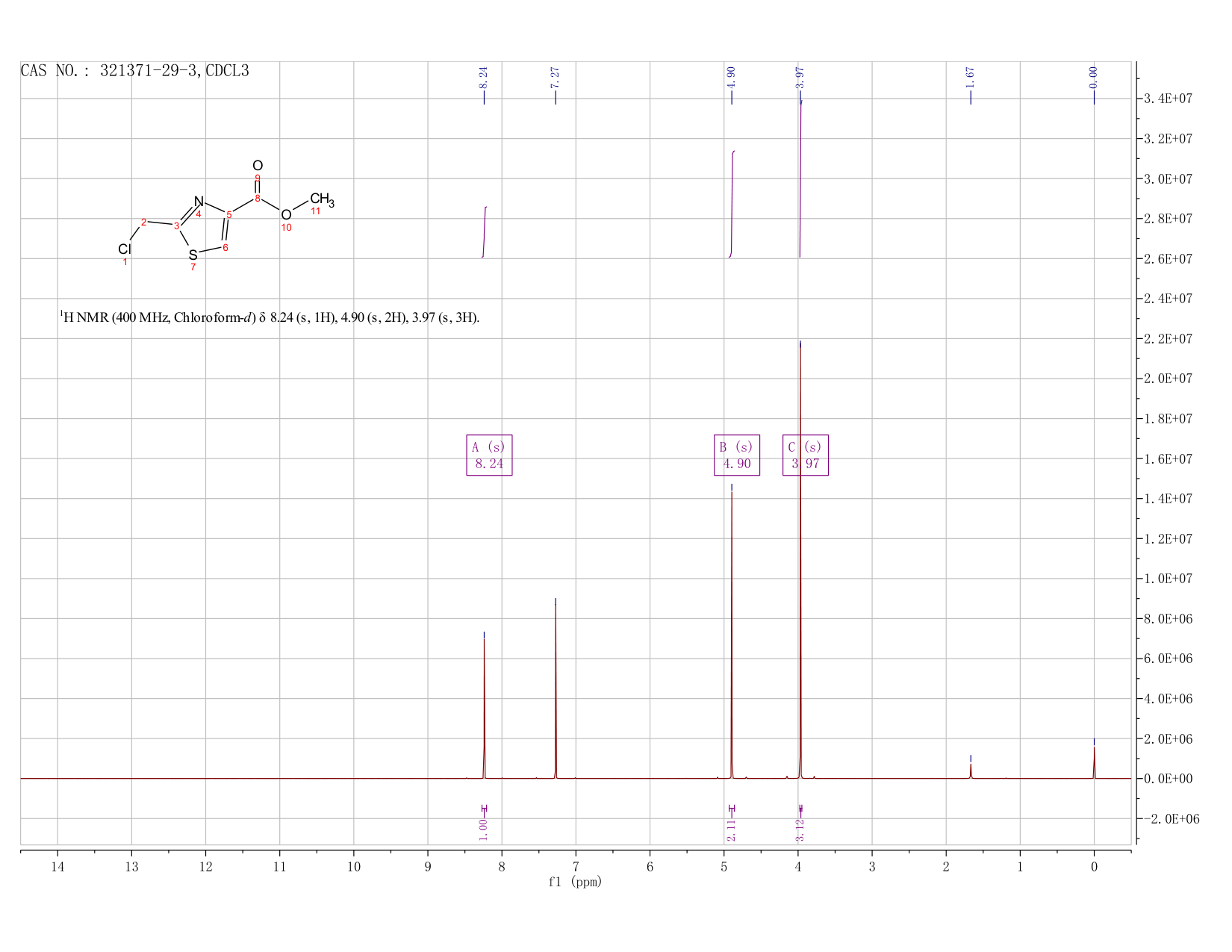
Task: Click the CH3 group in the structure
Action: tap(322, 199)
